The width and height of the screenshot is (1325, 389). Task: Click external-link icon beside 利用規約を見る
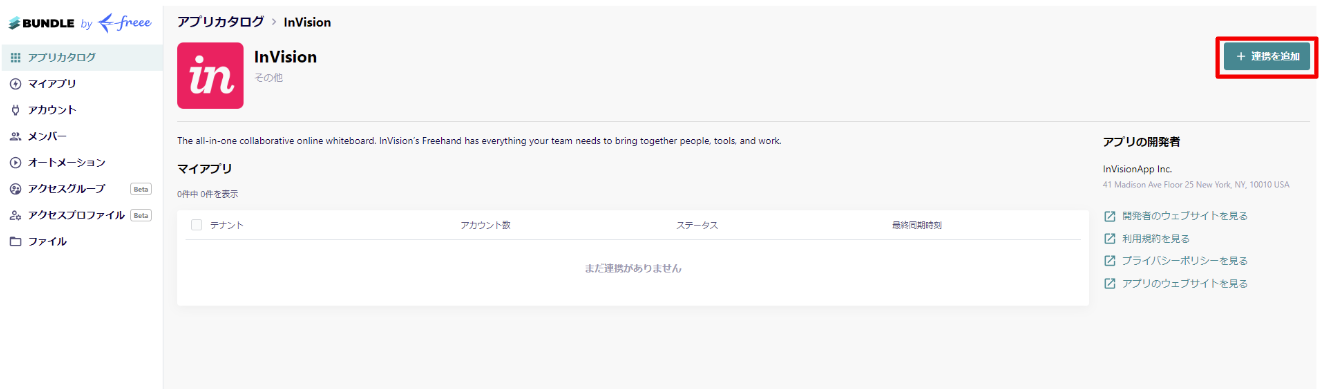(x=1109, y=239)
